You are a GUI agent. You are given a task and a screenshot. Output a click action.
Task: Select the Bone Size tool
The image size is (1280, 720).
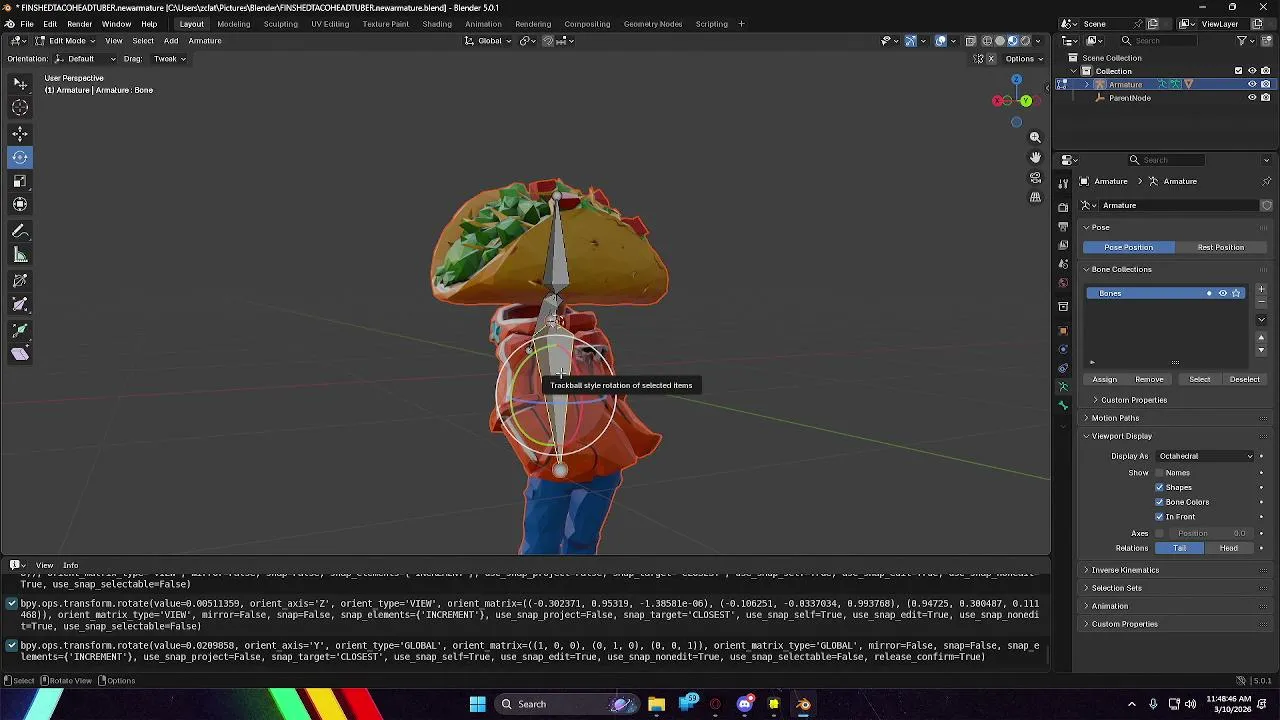[20, 305]
